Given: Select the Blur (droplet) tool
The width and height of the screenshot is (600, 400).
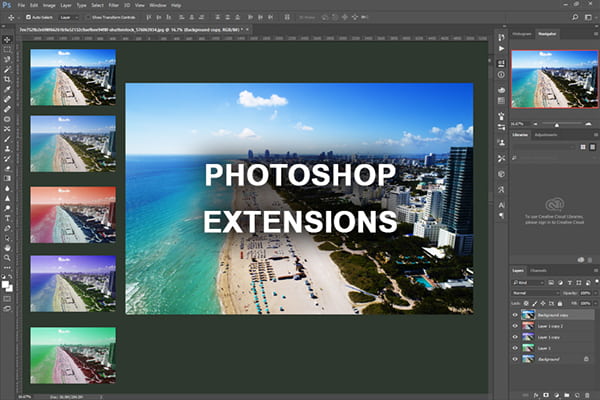Looking at the screenshot, I should click(7, 188).
